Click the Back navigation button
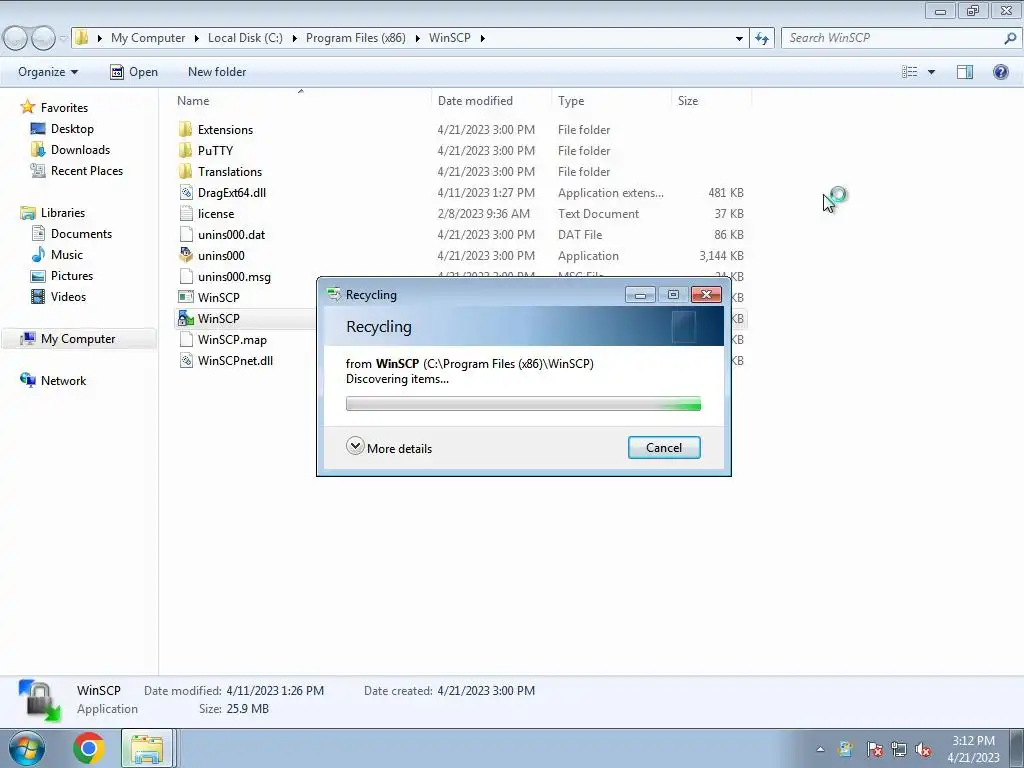The width and height of the screenshot is (1024, 768). (x=14, y=38)
